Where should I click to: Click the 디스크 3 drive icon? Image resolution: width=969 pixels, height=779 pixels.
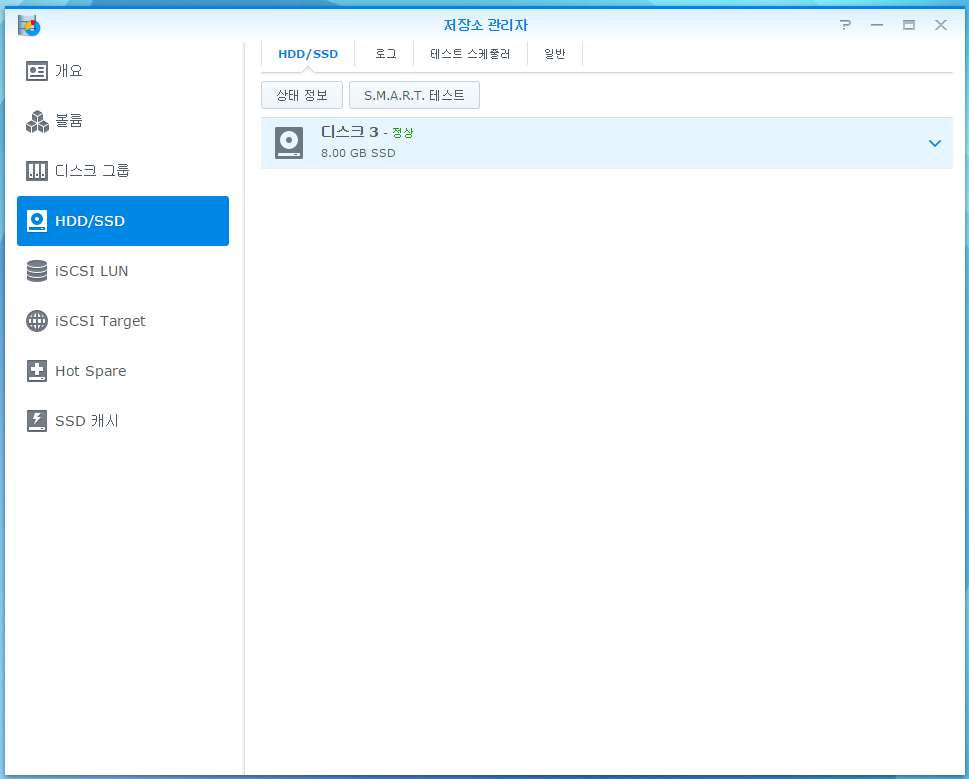(289, 143)
